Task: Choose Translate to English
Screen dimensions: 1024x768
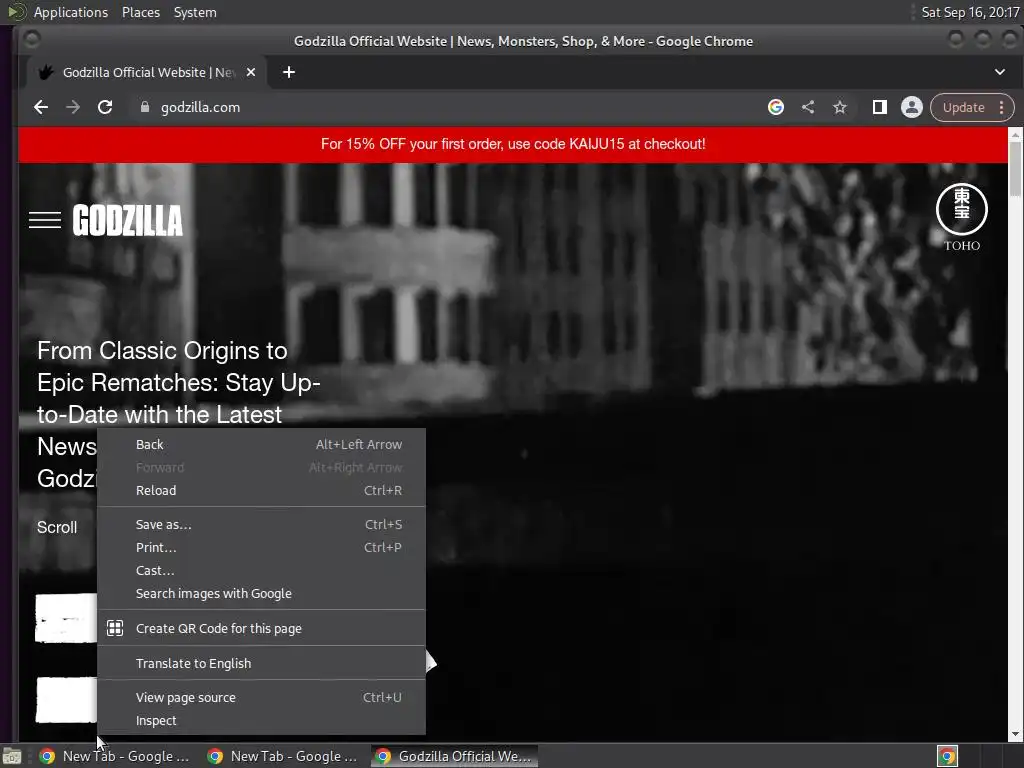Action: coord(261,664)
